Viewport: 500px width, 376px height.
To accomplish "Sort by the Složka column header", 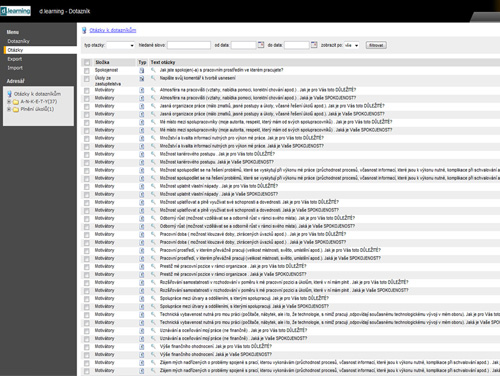I will pos(102,62).
